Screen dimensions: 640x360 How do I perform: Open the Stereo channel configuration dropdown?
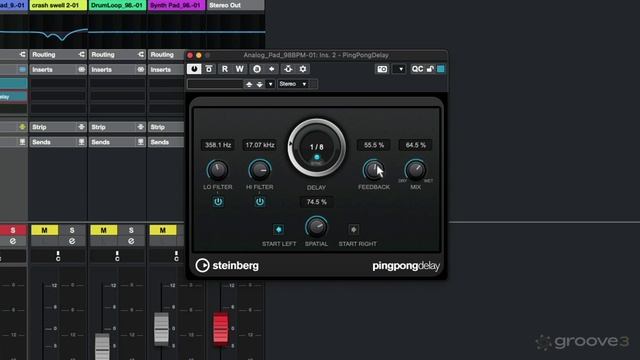point(293,84)
